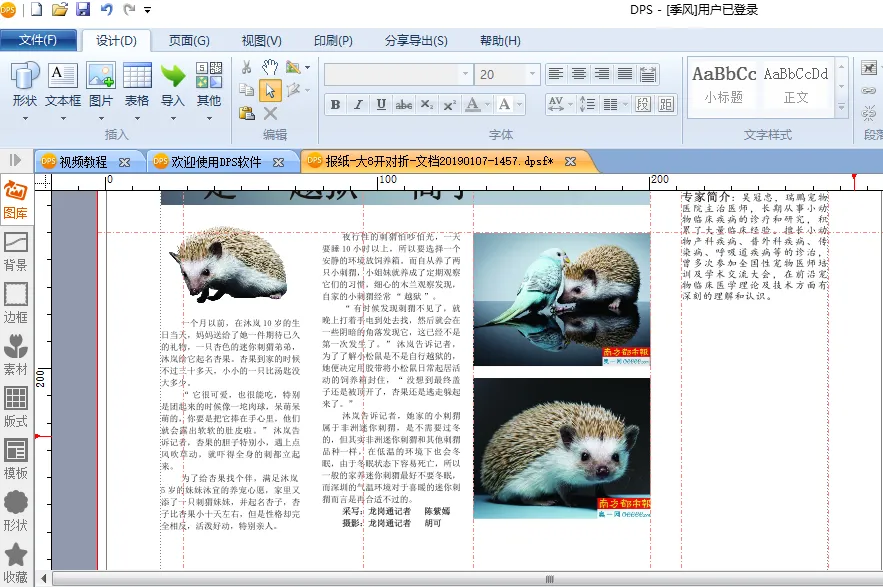The width and height of the screenshot is (883, 587).
Task: Open the 文件(F) file menu button
Action: (x=38, y=41)
